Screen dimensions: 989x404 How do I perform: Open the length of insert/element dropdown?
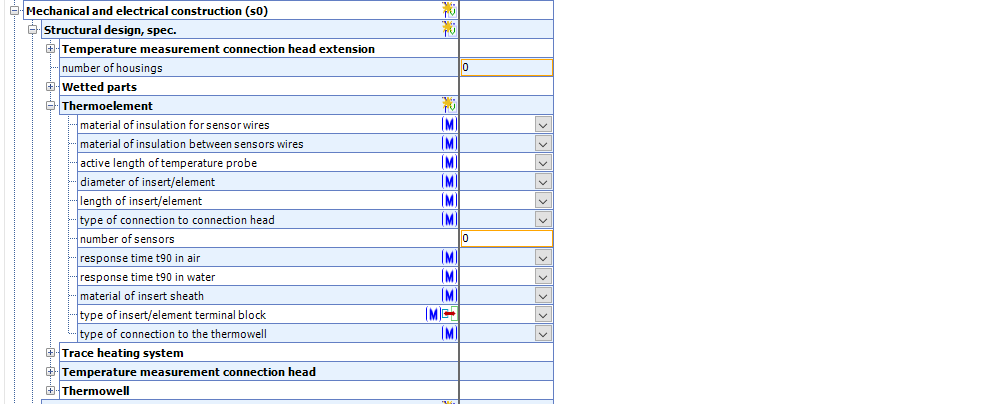coord(543,201)
